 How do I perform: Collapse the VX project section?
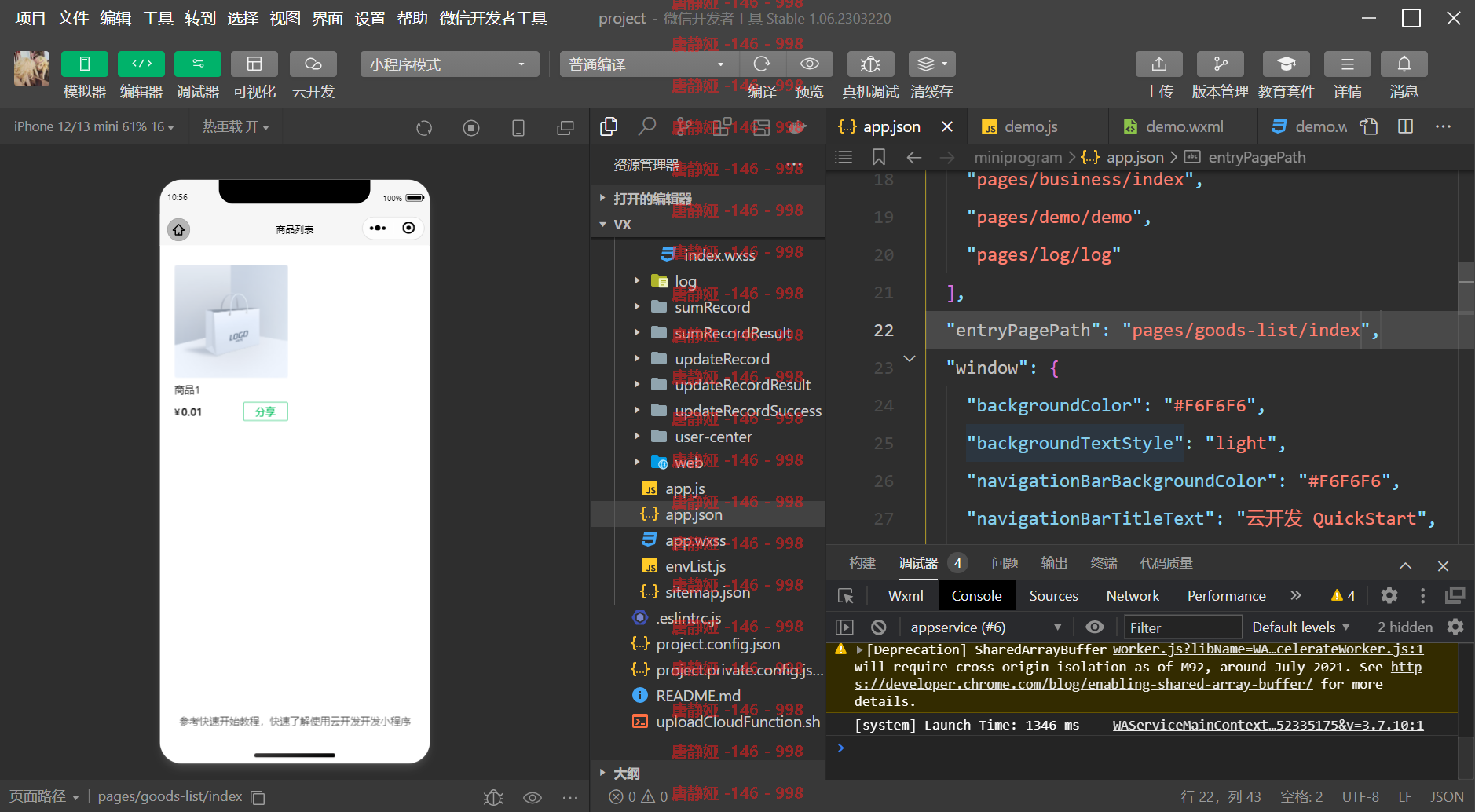tap(708, 225)
